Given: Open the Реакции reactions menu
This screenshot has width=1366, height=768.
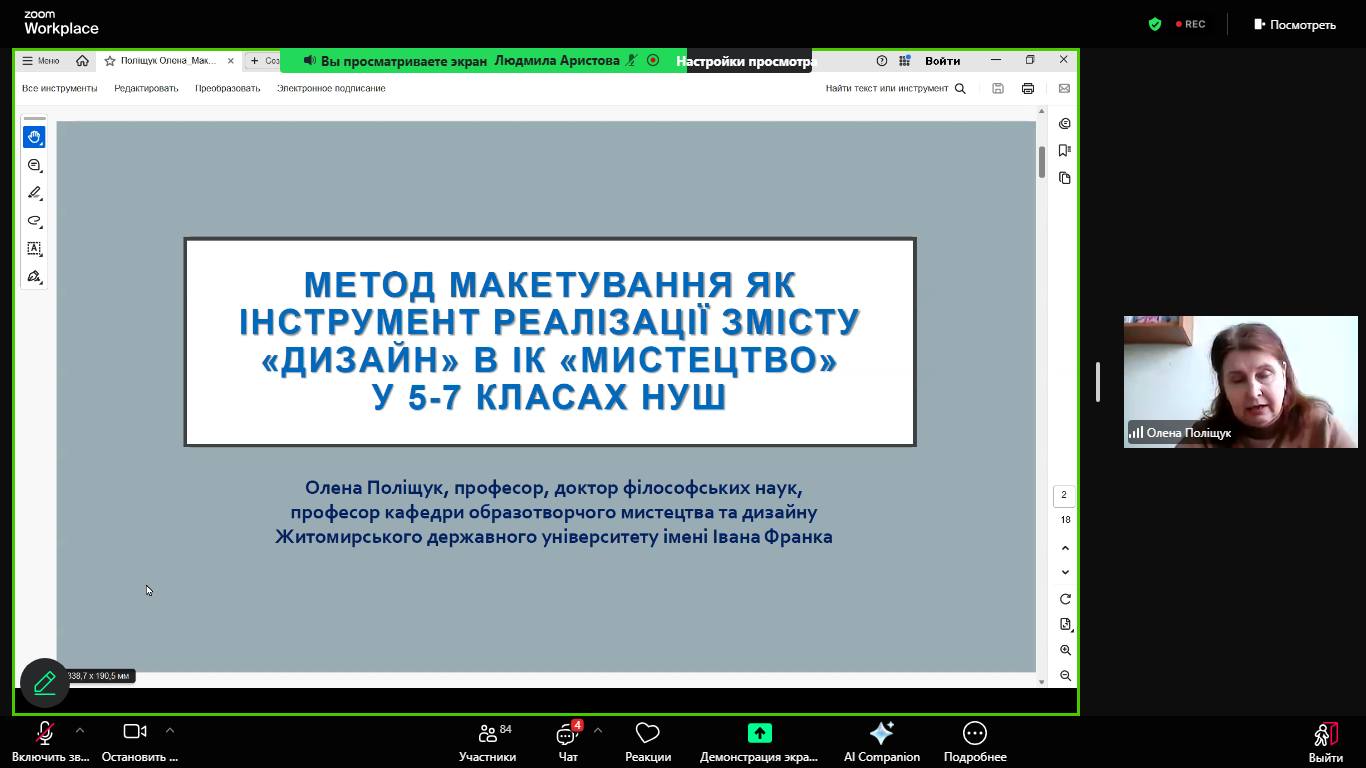Looking at the screenshot, I should click(648, 741).
